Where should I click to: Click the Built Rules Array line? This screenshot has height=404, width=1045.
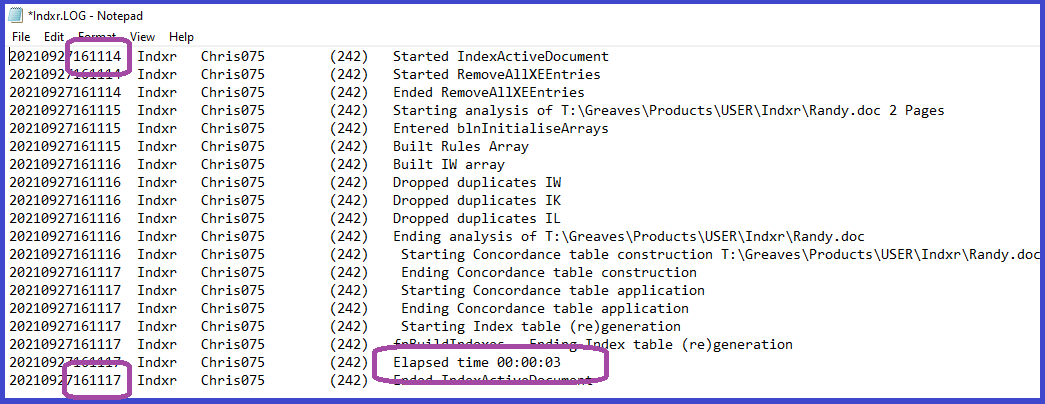coord(461,147)
